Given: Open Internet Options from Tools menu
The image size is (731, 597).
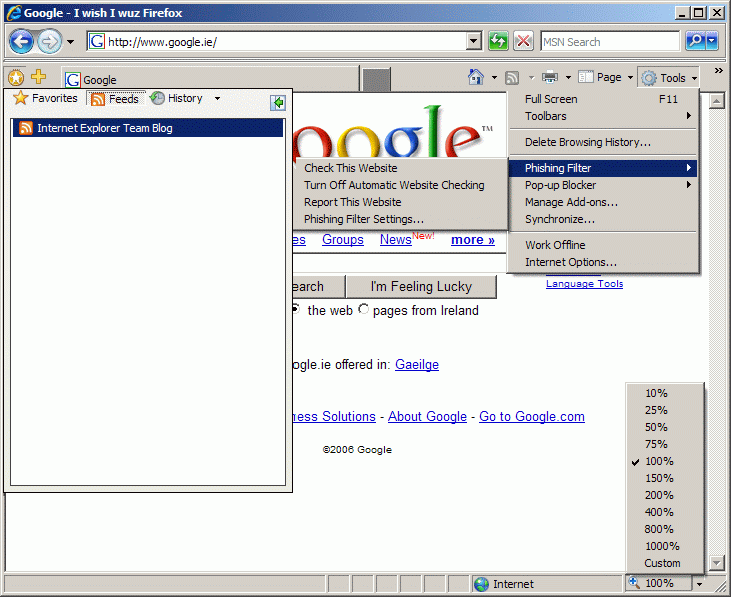Looking at the screenshot, I should pyautogui.click(x=603, y=262).
